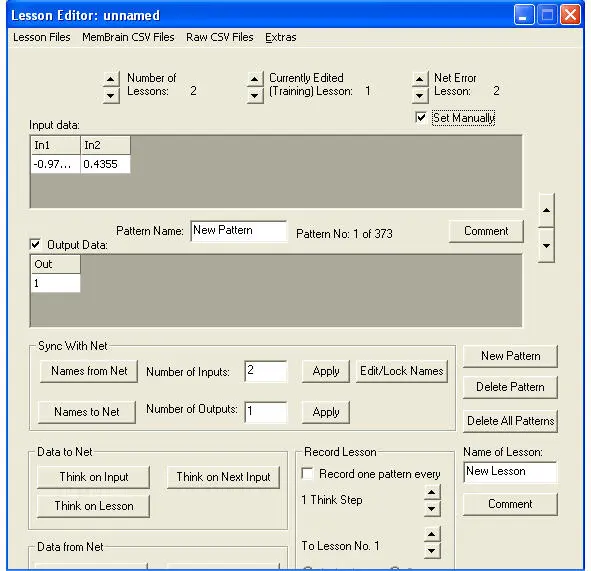
Task: Click Net Error Lesson up arrow
Action: (x=420, y=79)
